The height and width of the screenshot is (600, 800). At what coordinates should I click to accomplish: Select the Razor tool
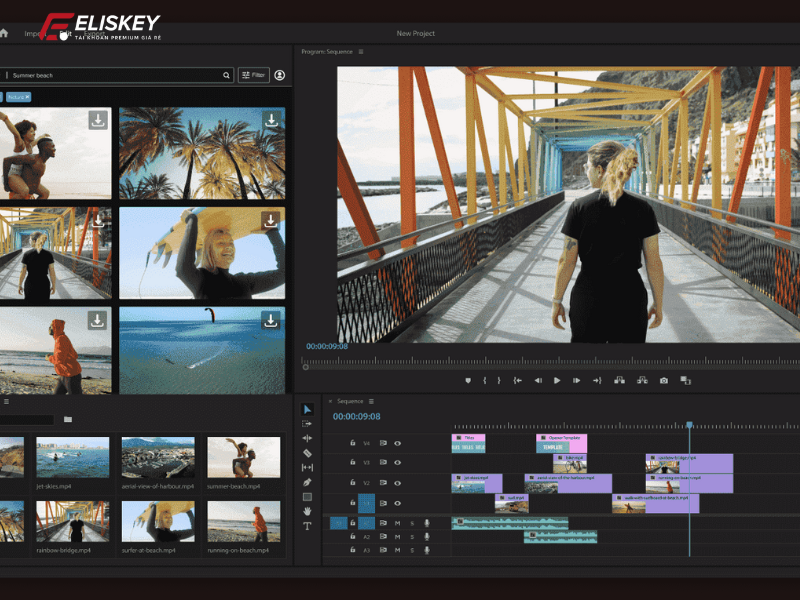pyautogui.click(x=307, y=453)
